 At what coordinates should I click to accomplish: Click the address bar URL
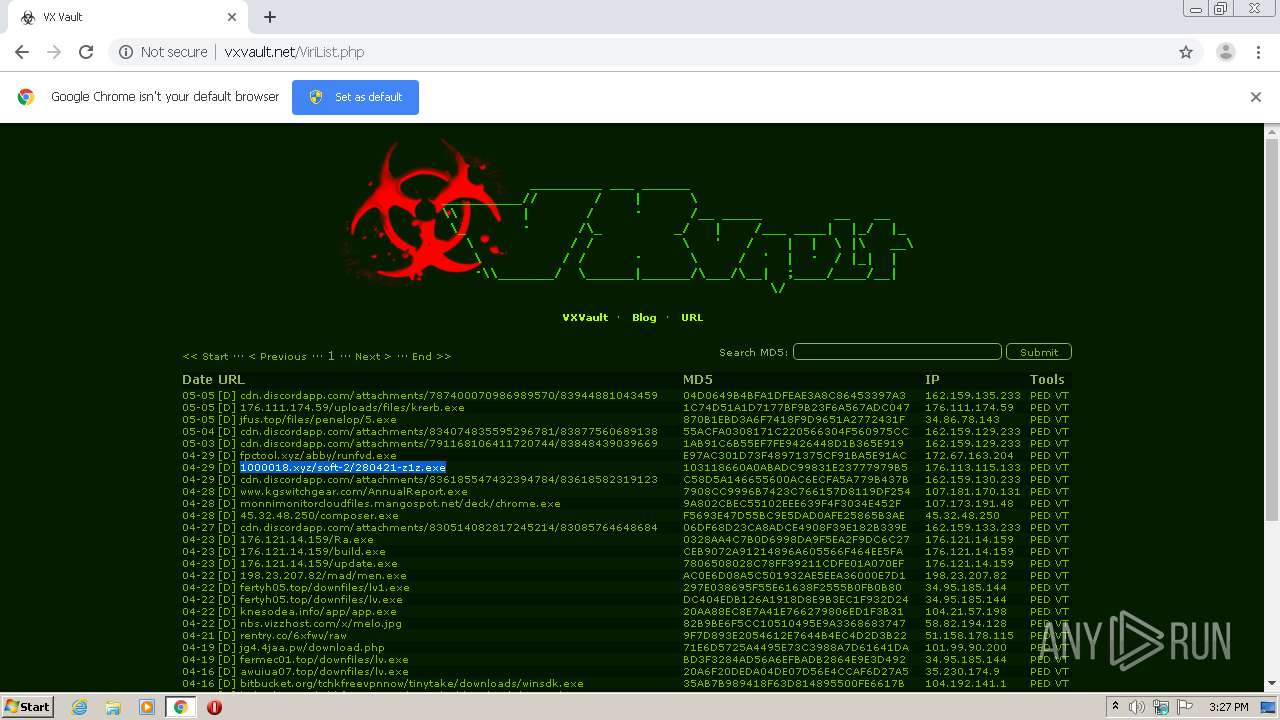click(x=294, y=52)
